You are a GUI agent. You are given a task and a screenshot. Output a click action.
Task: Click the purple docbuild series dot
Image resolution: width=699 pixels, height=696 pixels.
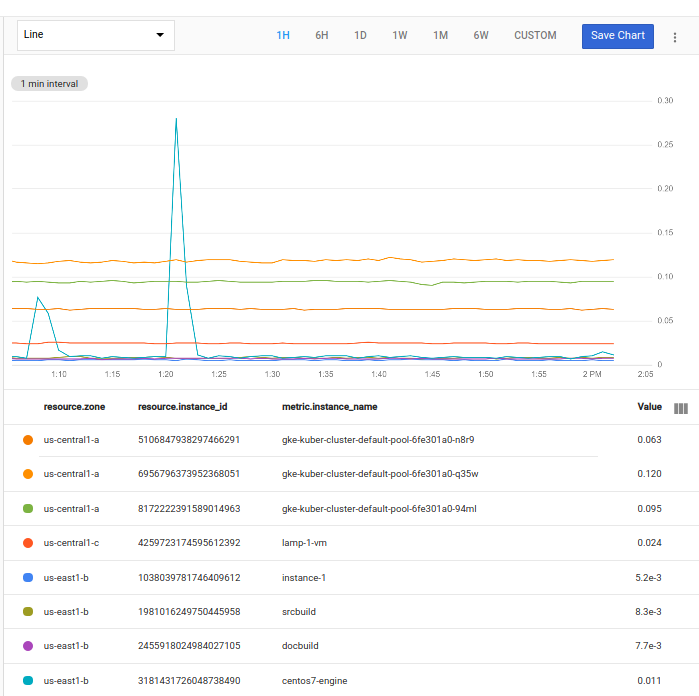tap(27, 646)
